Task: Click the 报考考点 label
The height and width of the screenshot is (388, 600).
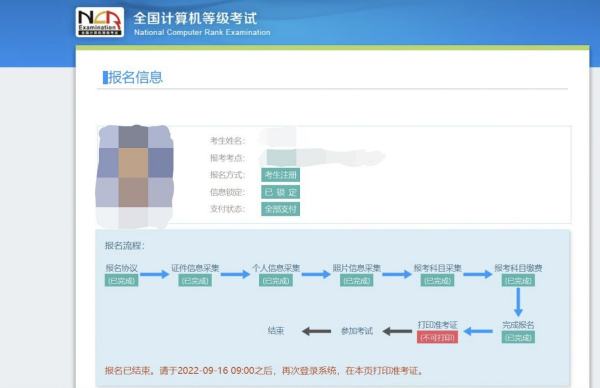Action: (x=228, y=158)
